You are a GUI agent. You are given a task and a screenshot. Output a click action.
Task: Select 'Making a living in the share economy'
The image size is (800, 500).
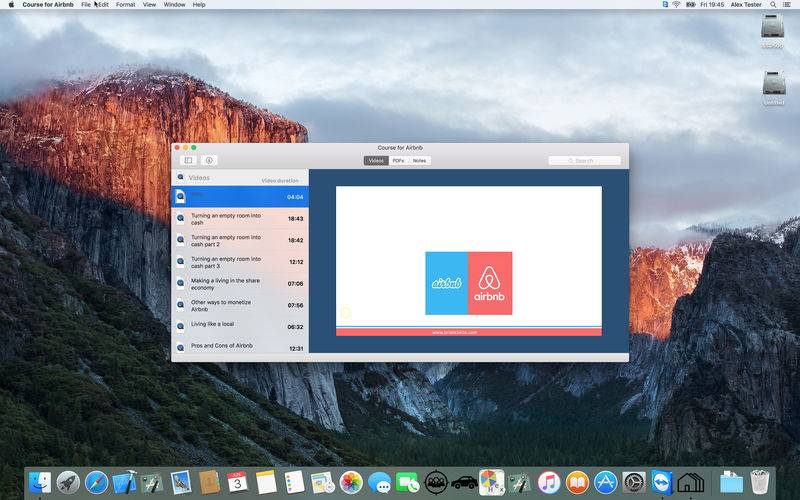[x=240, y=284]
